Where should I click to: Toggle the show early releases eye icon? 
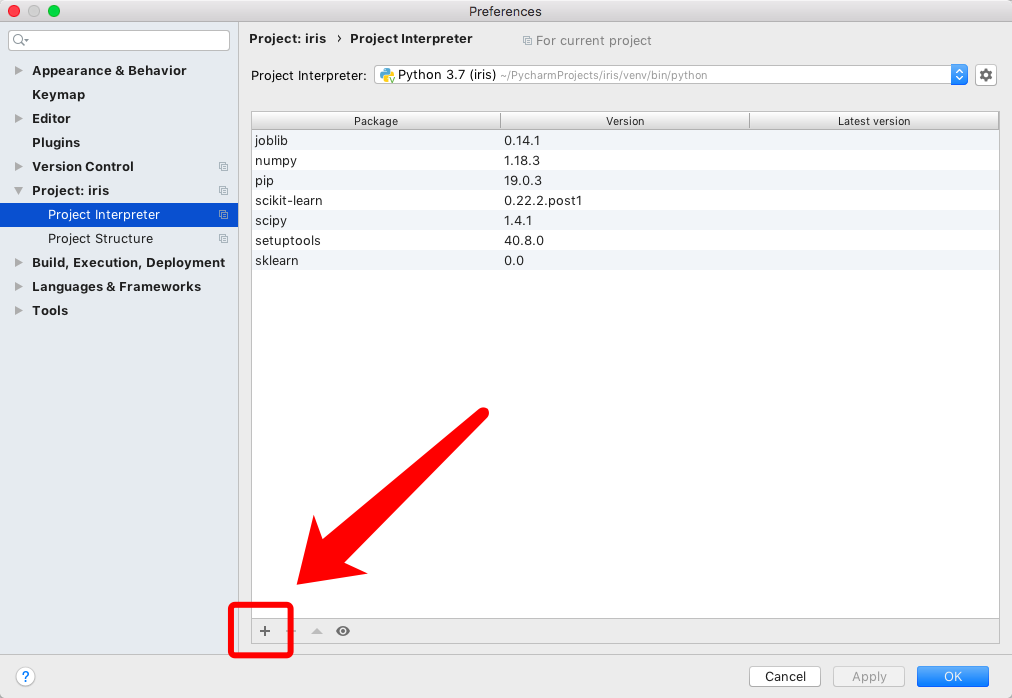(x=343, y=631)
